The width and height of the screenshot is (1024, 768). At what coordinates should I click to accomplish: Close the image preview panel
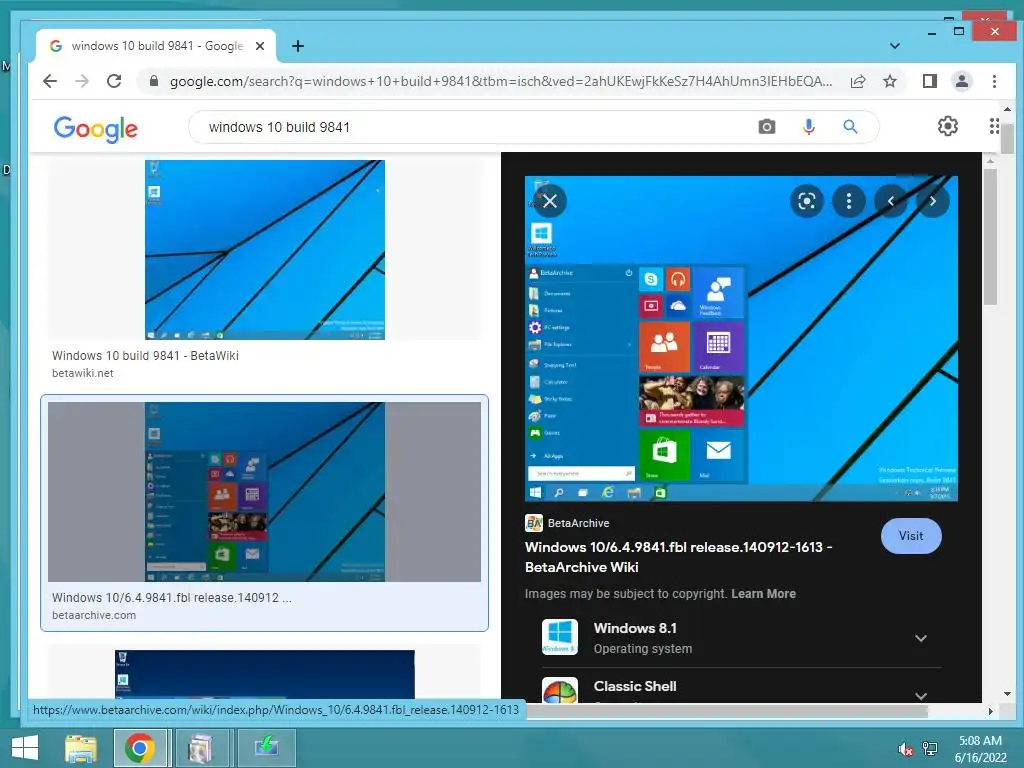pos(550,201)
